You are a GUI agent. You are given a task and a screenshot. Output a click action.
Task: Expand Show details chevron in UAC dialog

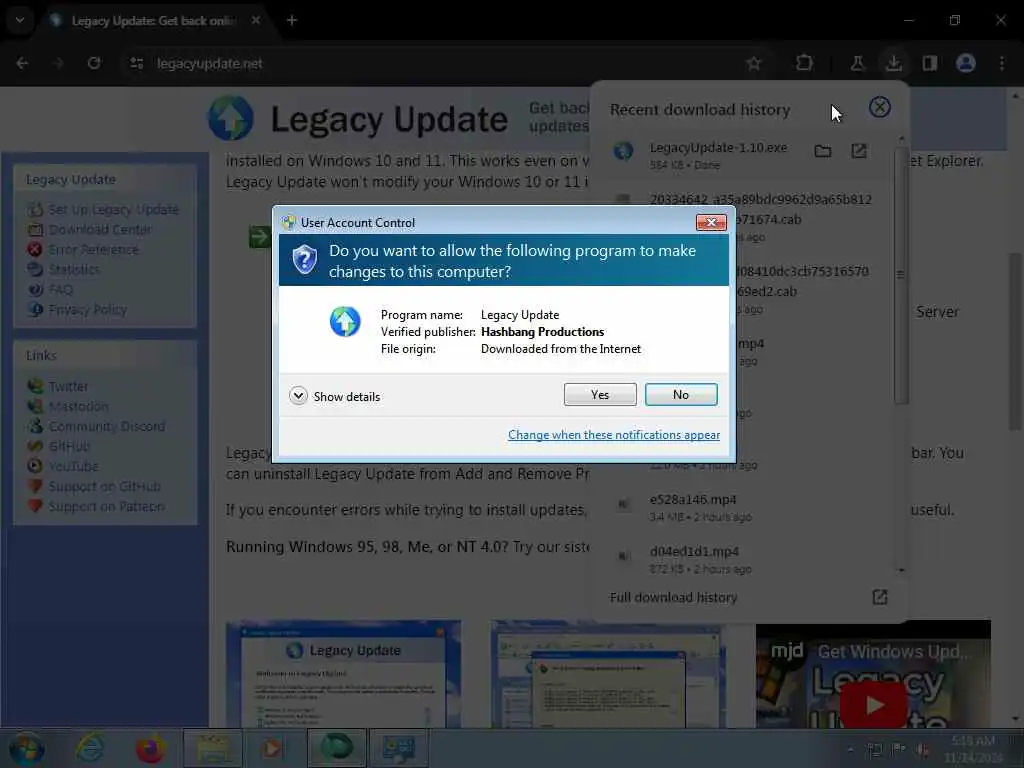tap(298, 396)
